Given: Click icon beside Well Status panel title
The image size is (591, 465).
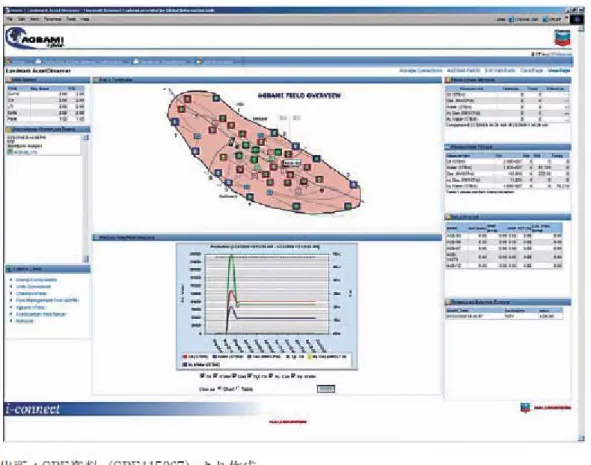Looking at the screenshot, I should tap(448, 217).
